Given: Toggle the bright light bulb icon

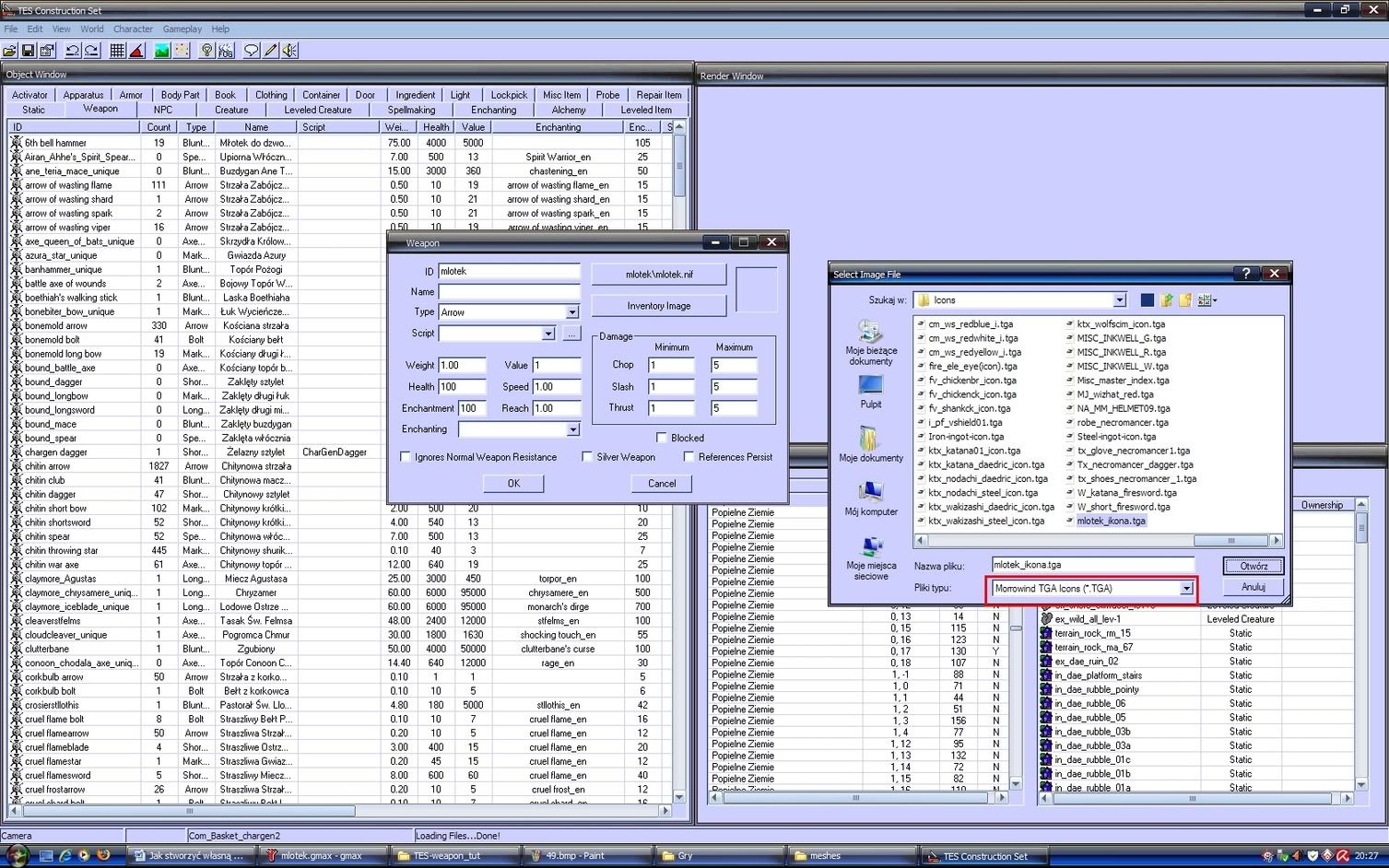Looking at the screenshot, I should pyautogui.click(x=207, y=51).
